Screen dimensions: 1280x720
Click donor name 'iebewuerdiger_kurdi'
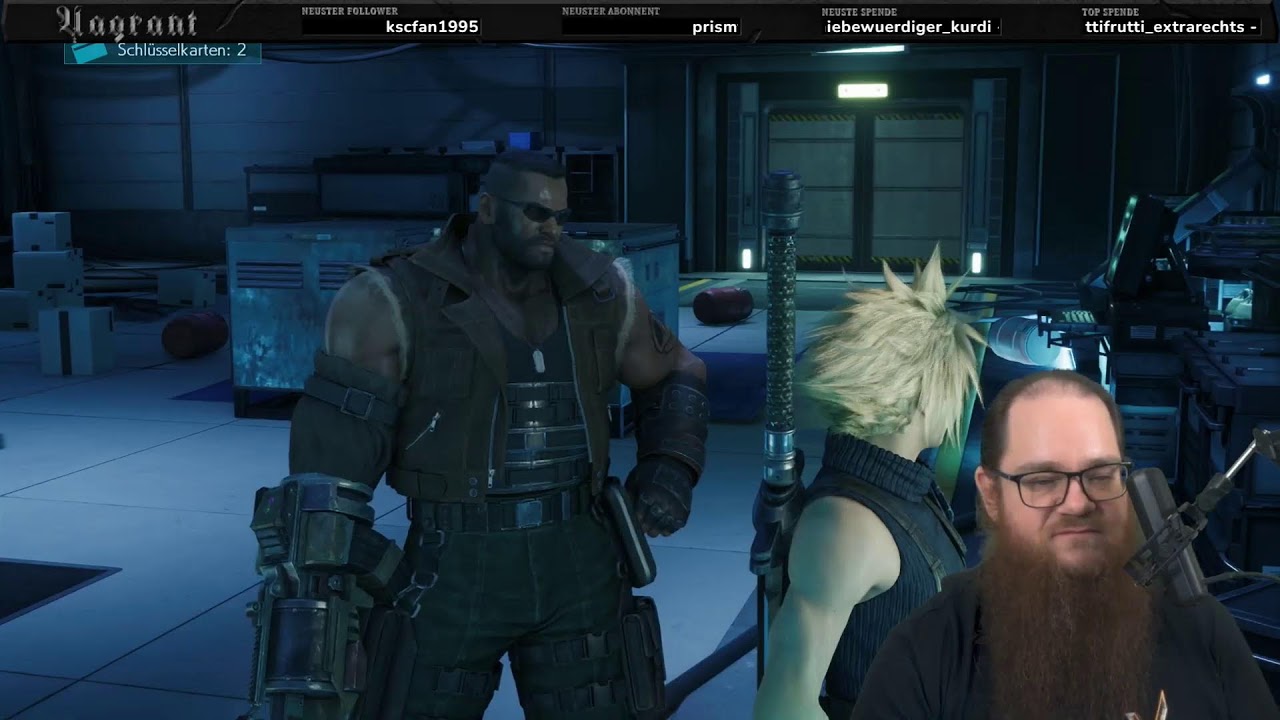coord(910,27)
